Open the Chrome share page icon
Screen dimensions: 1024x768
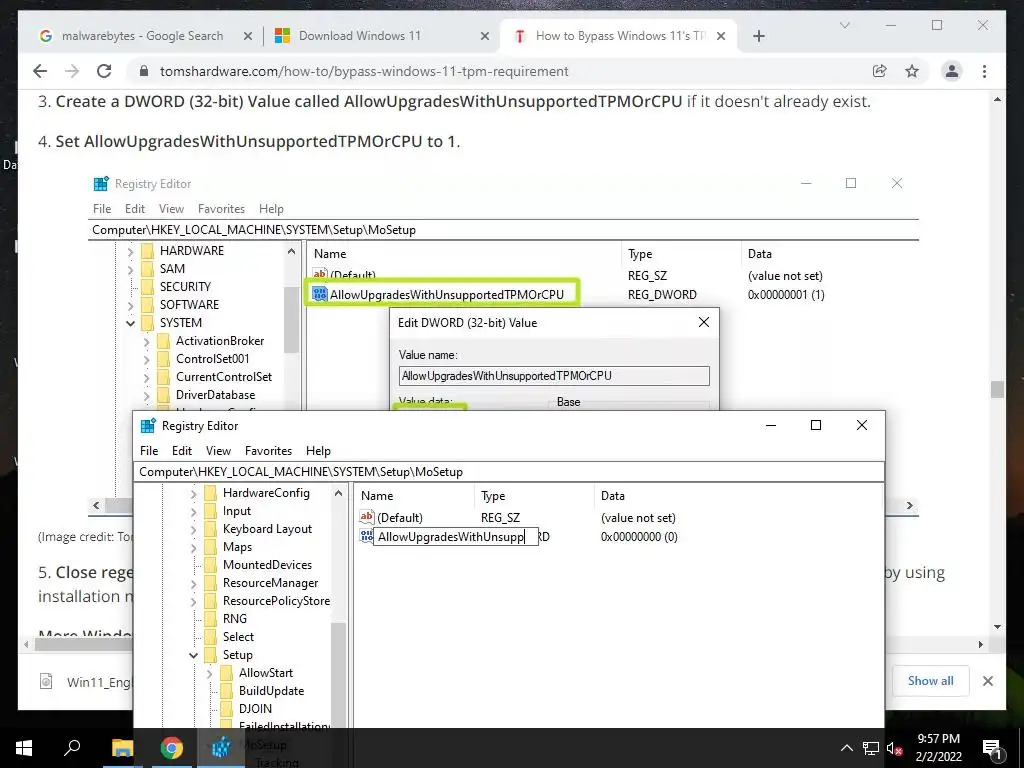coord(880,71)
